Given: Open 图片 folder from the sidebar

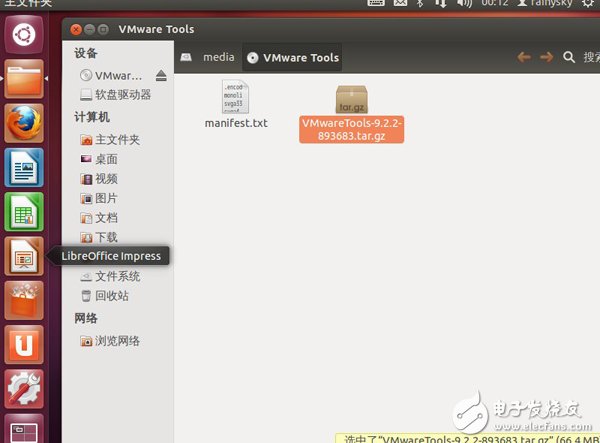Looking at the screenshot, I should pos(99,198).
